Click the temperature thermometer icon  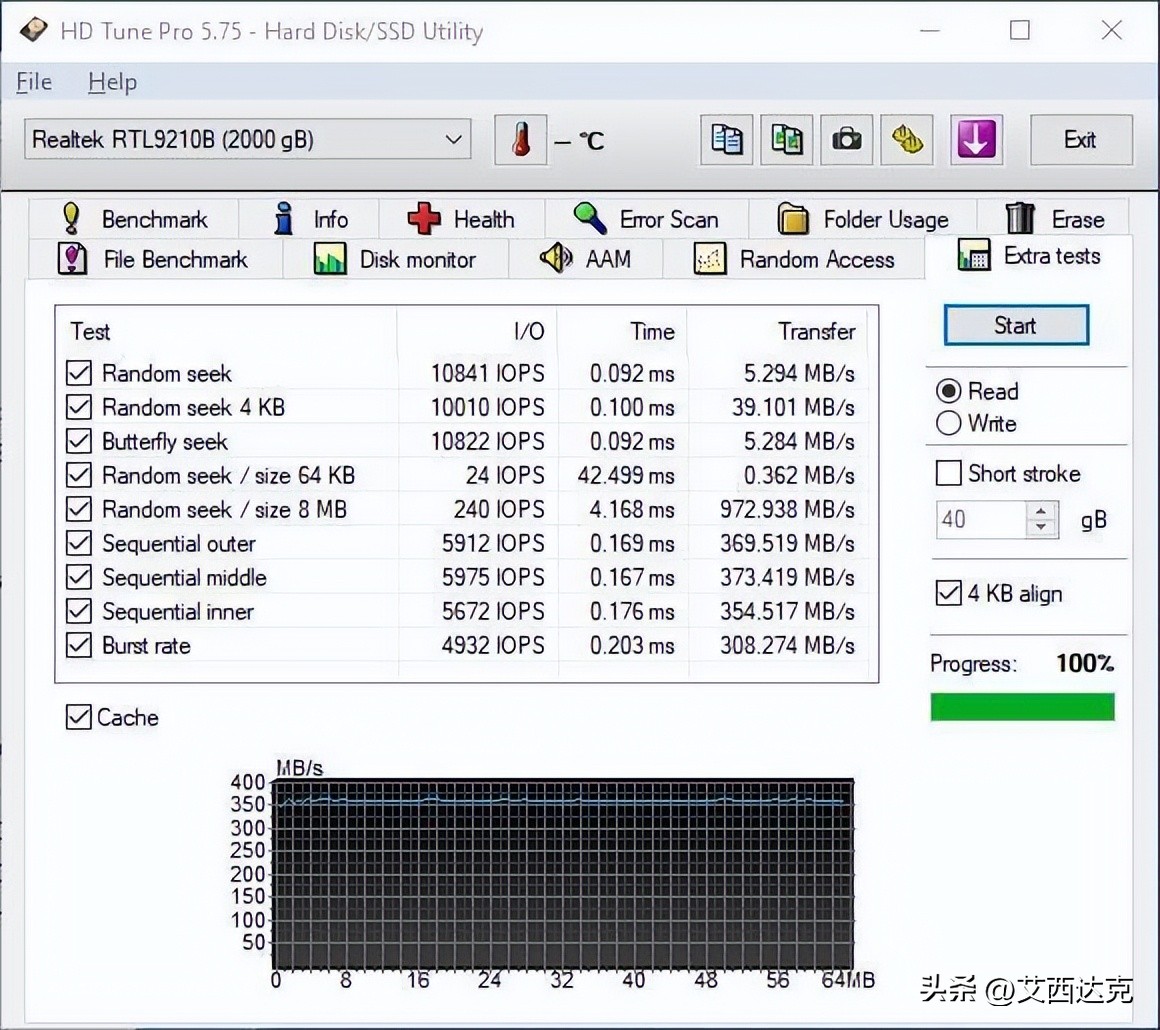point(521,140)
